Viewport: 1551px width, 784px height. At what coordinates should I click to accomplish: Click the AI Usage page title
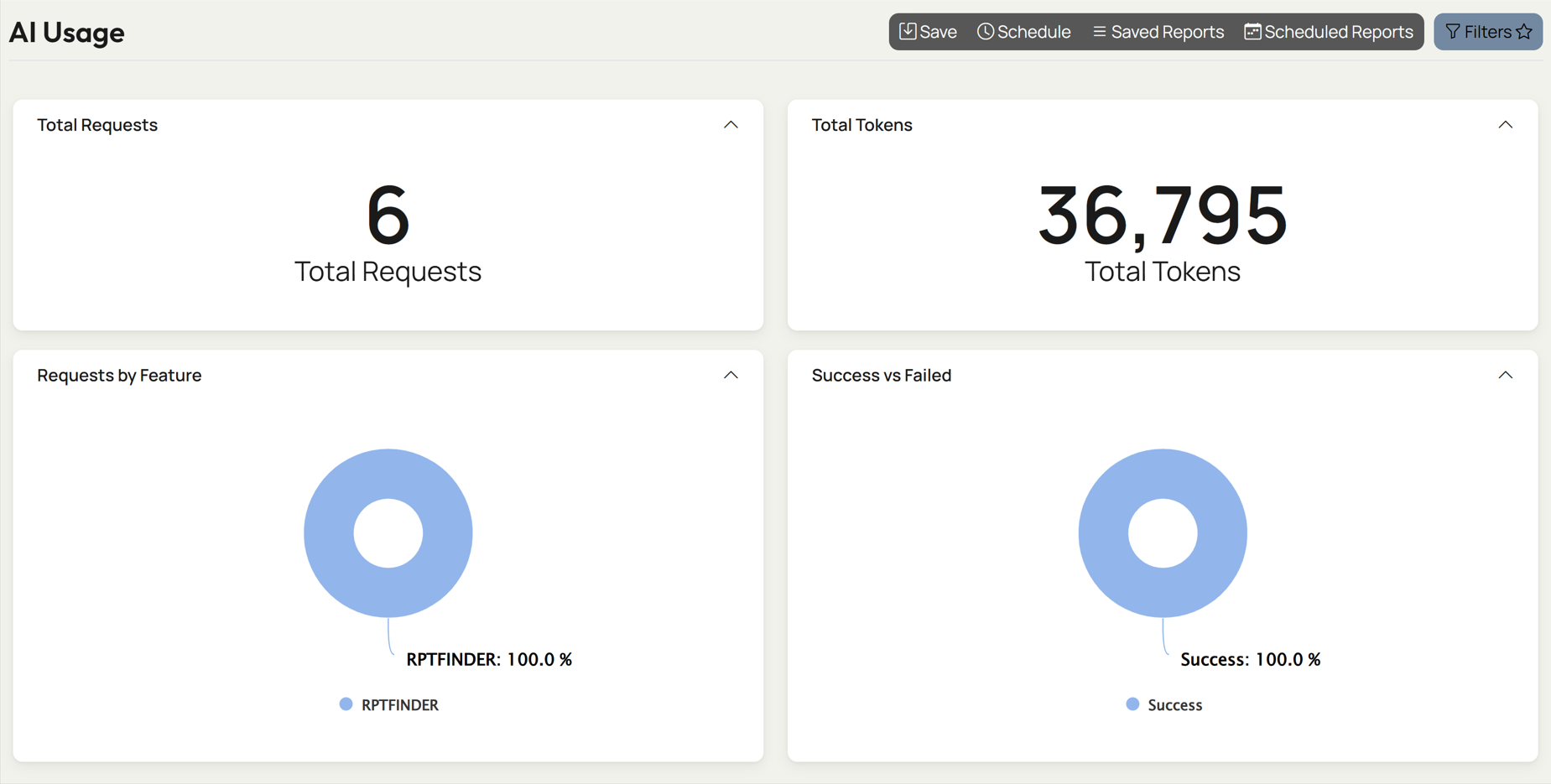[x=67, y=33]
